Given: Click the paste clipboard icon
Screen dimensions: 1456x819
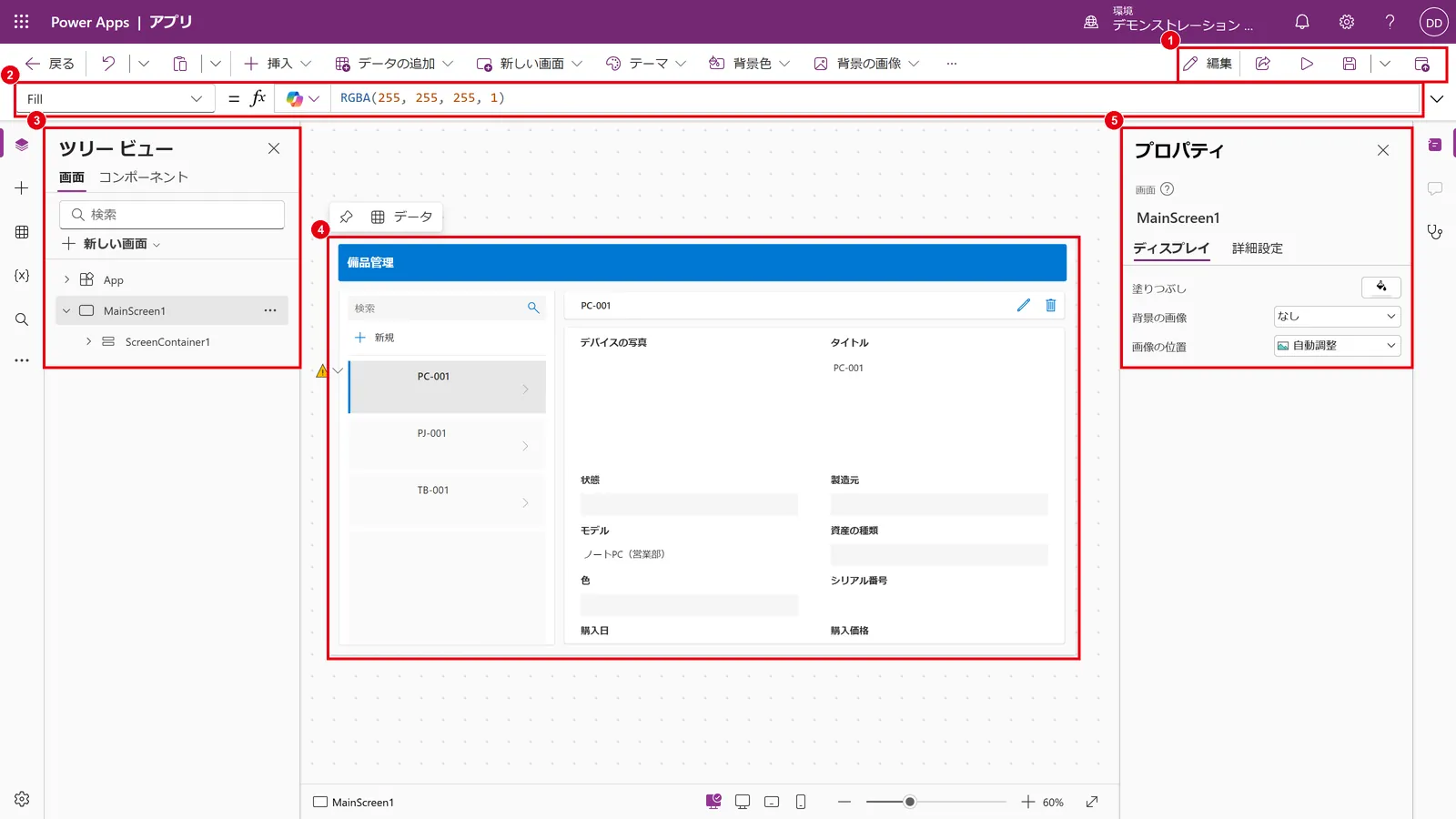Looking at the screenshot, I should coord(180,64).
